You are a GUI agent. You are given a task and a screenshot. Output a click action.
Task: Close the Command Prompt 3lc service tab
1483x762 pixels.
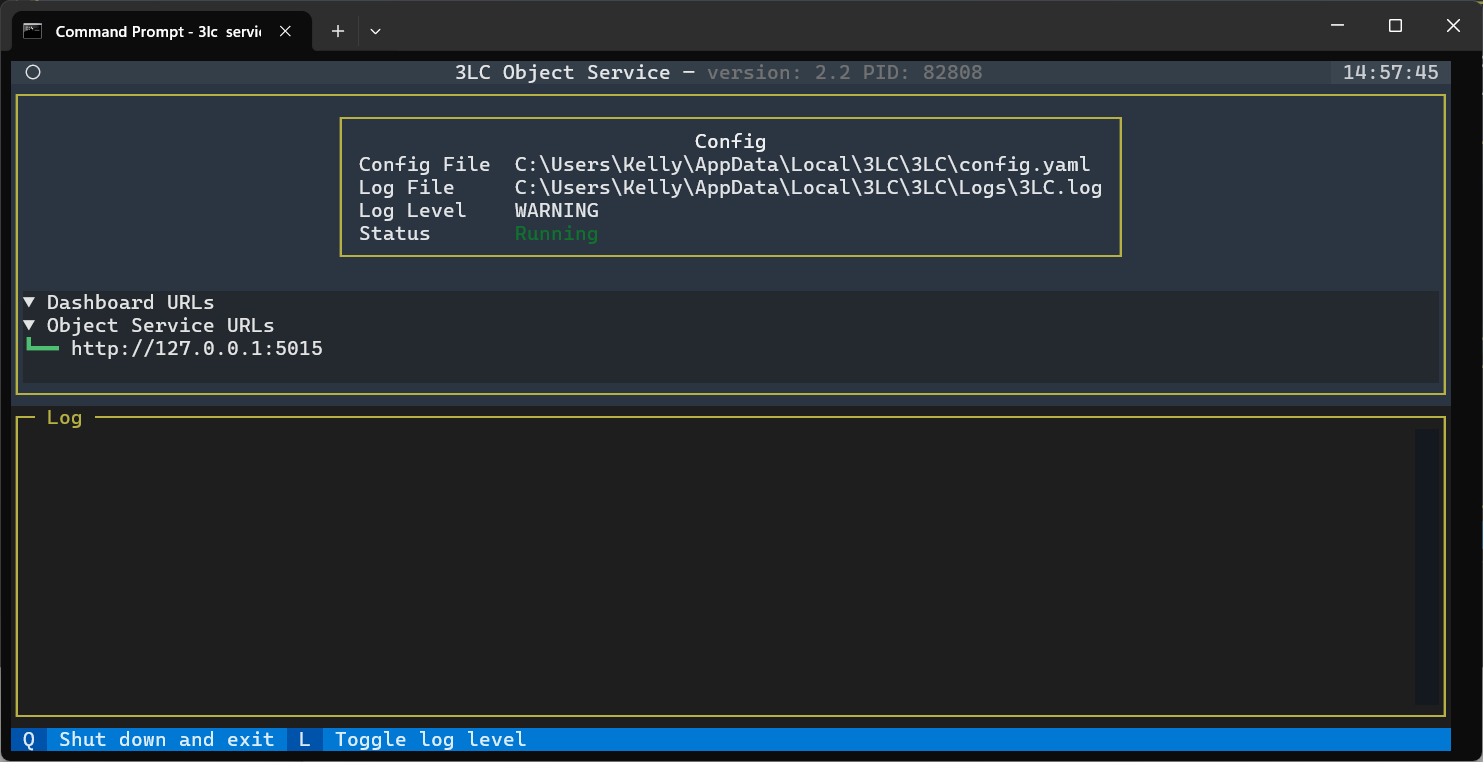click(285, 31)
